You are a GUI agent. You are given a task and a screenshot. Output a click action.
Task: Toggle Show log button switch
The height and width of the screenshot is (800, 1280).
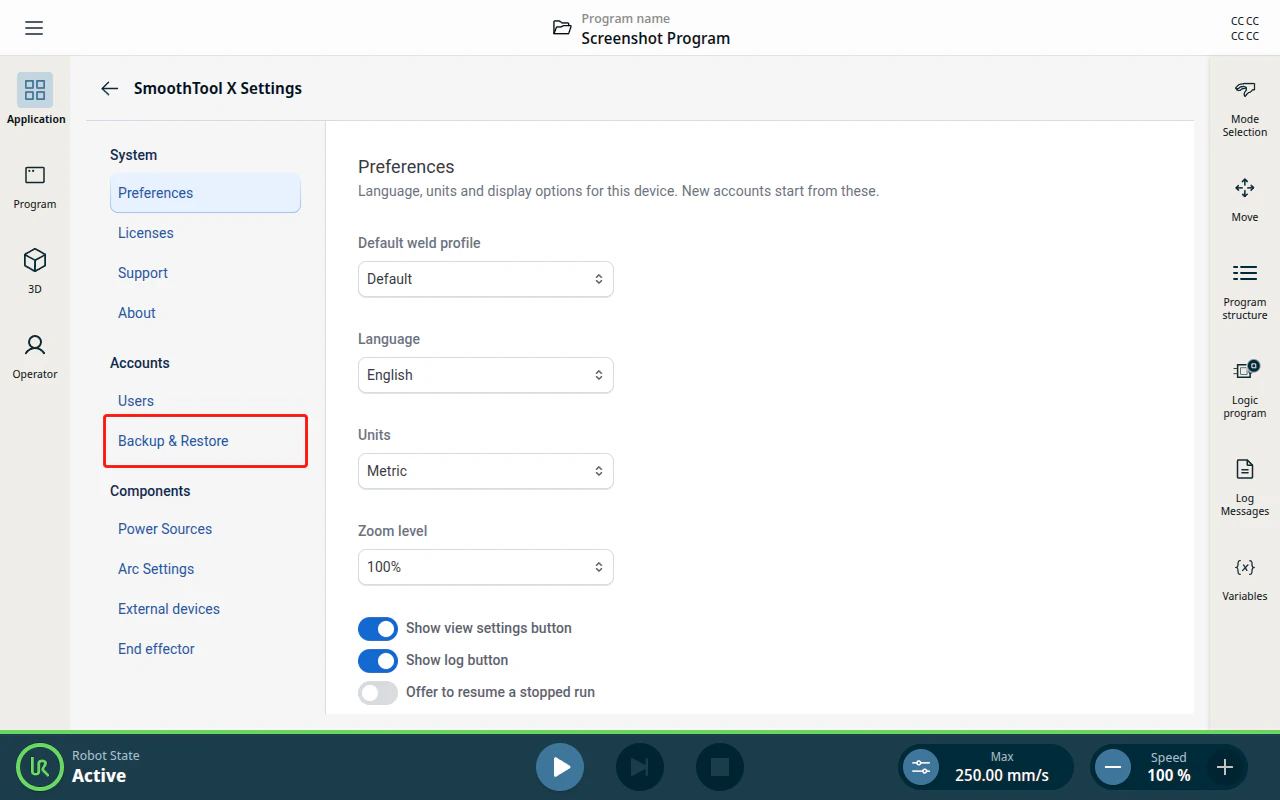pos(378,661)
